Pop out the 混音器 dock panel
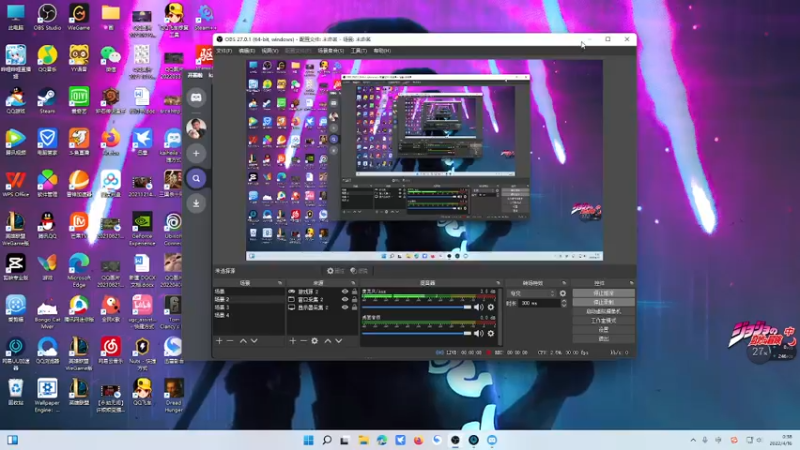 pos(498,283)
